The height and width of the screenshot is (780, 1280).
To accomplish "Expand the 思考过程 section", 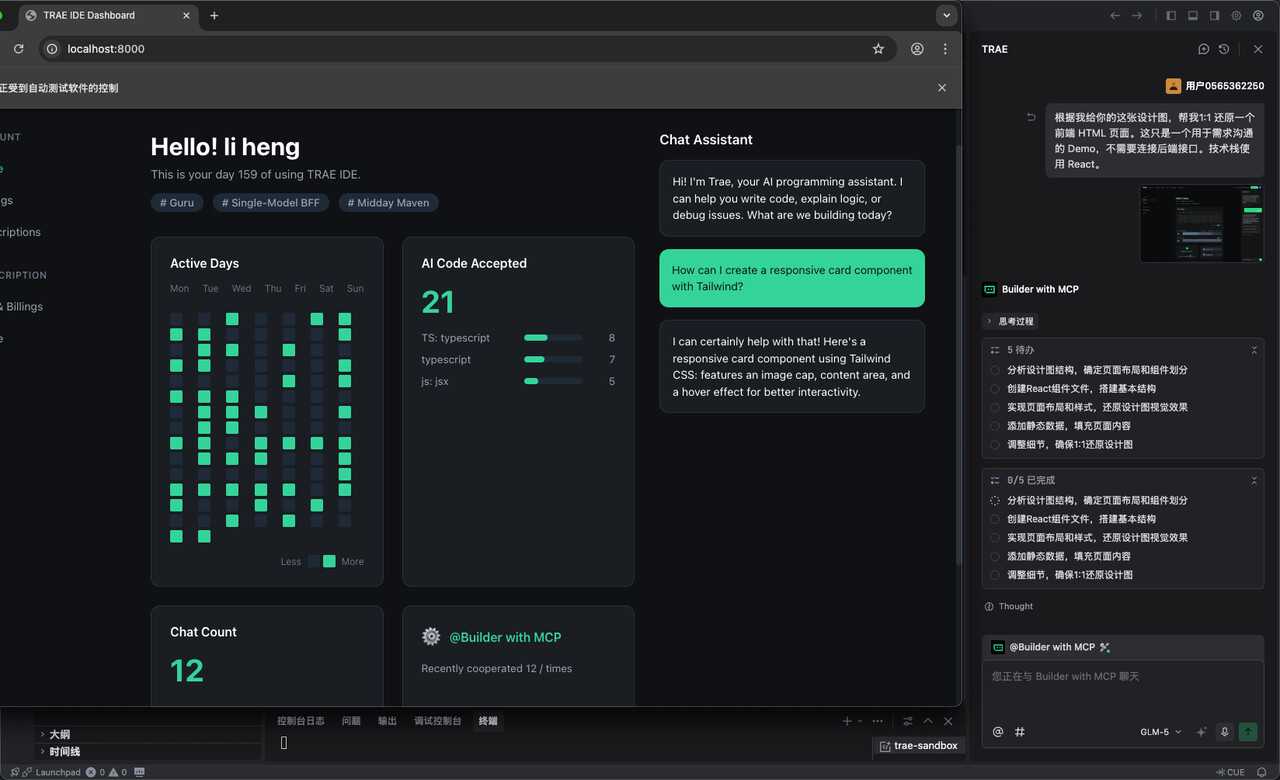I will (x=1010, y=321).
